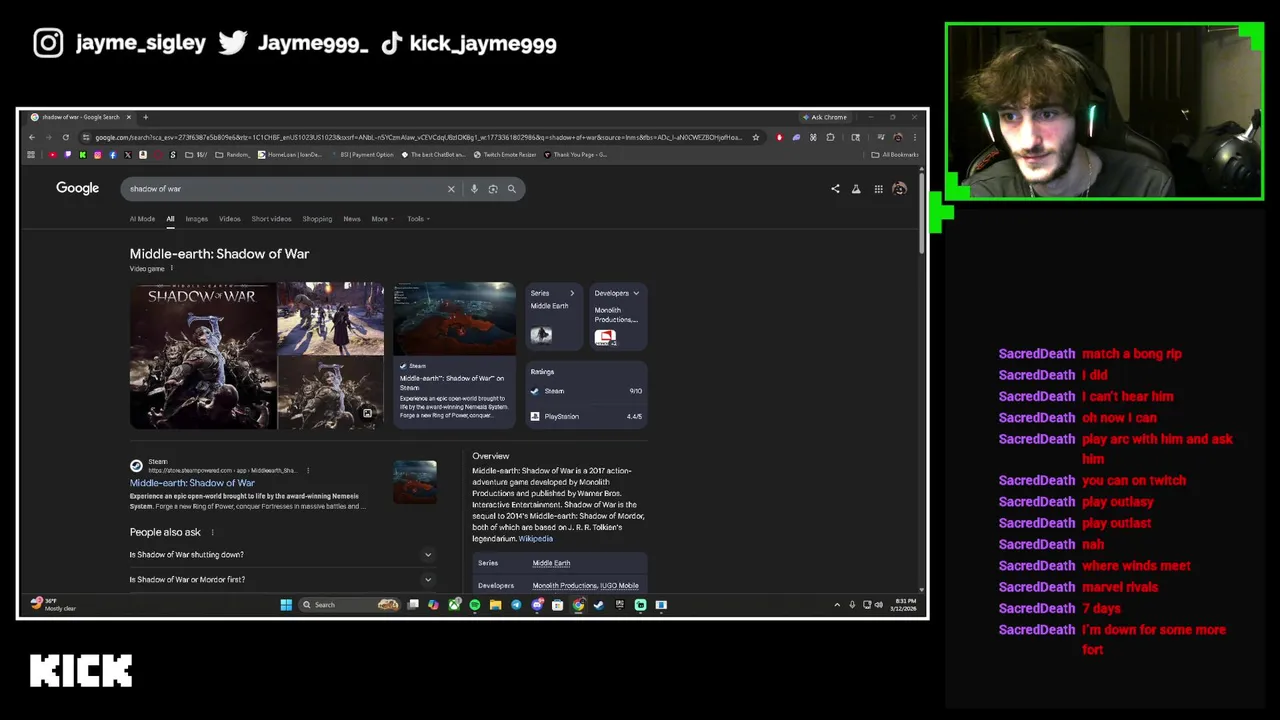Viewport: 1280px width, 720px height.
Task: Open Spotify from taskbar
Action: 475,605
